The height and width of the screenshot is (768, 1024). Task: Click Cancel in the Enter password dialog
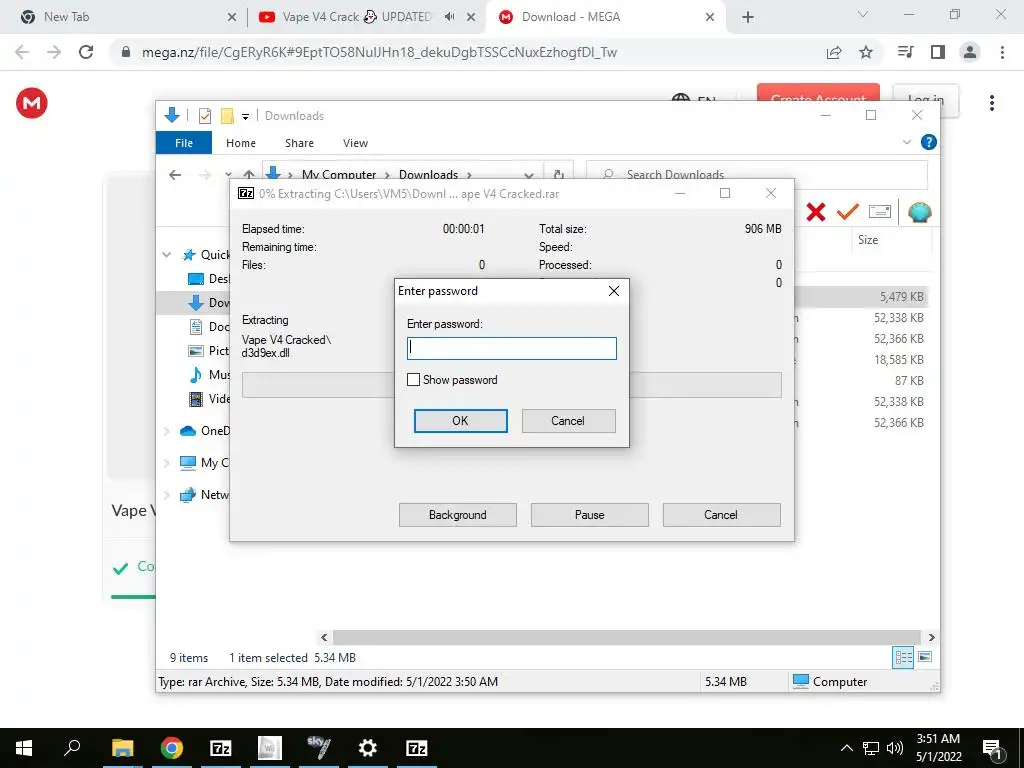click(x=568, y=421)
